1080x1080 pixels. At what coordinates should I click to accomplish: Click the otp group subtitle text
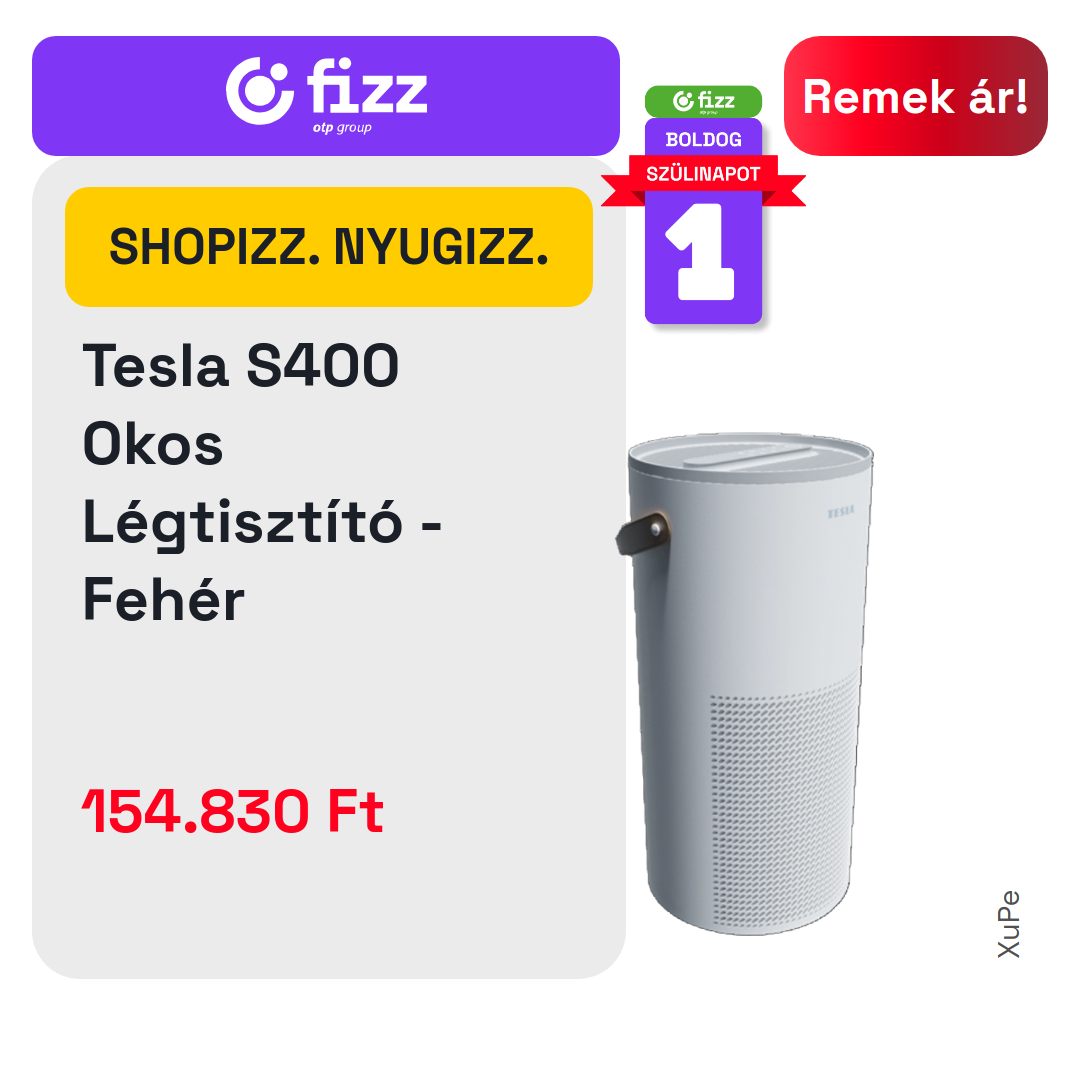pos(342,127)
